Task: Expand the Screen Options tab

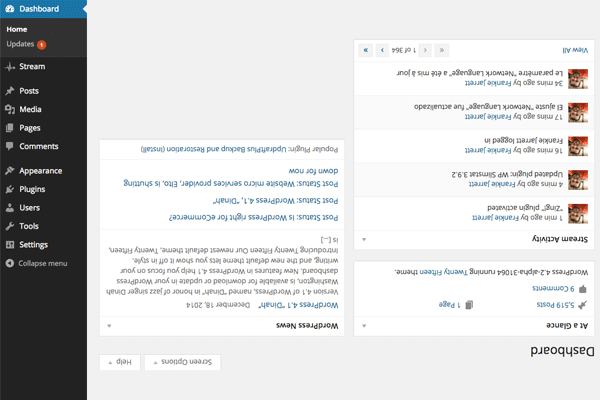Action: 183,362
